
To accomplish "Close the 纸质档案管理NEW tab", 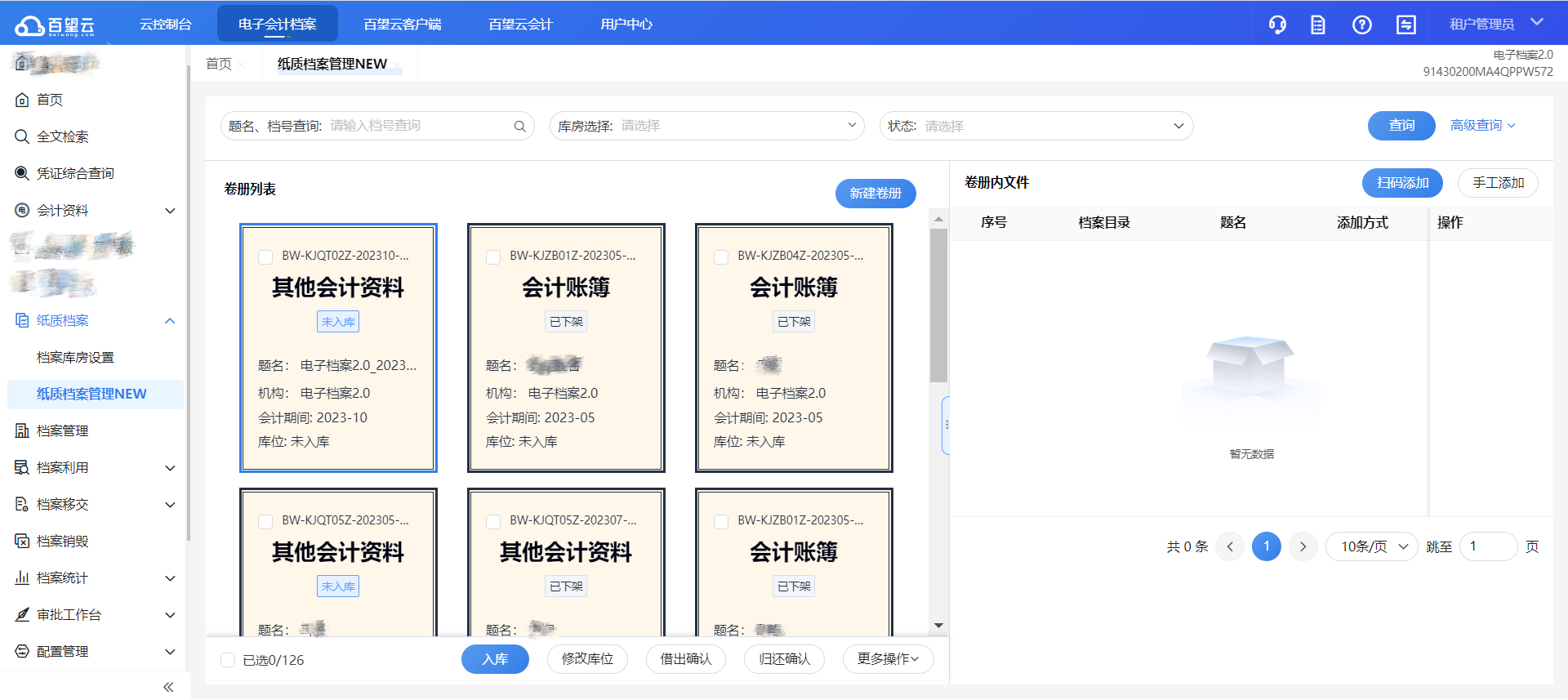I will (397, 65).
